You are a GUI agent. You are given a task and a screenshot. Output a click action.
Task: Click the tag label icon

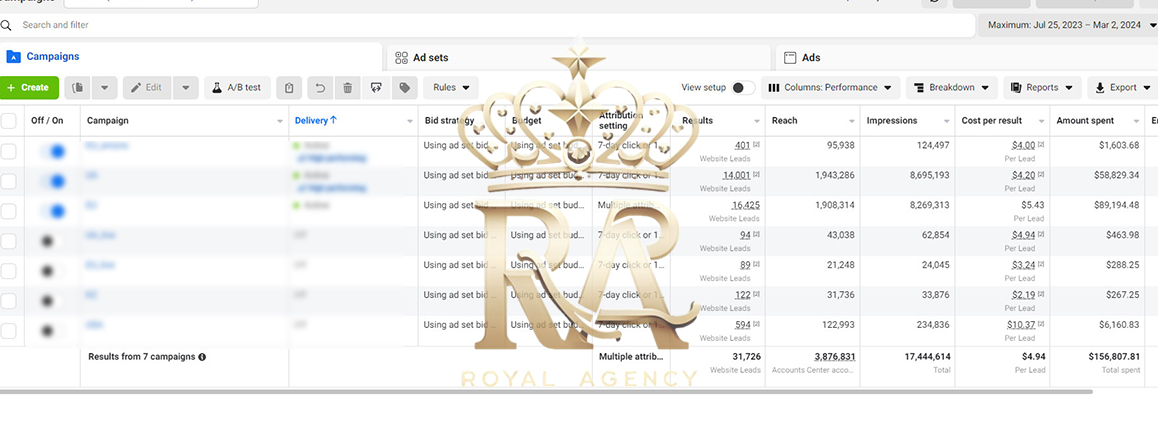[x=404, y=87]
